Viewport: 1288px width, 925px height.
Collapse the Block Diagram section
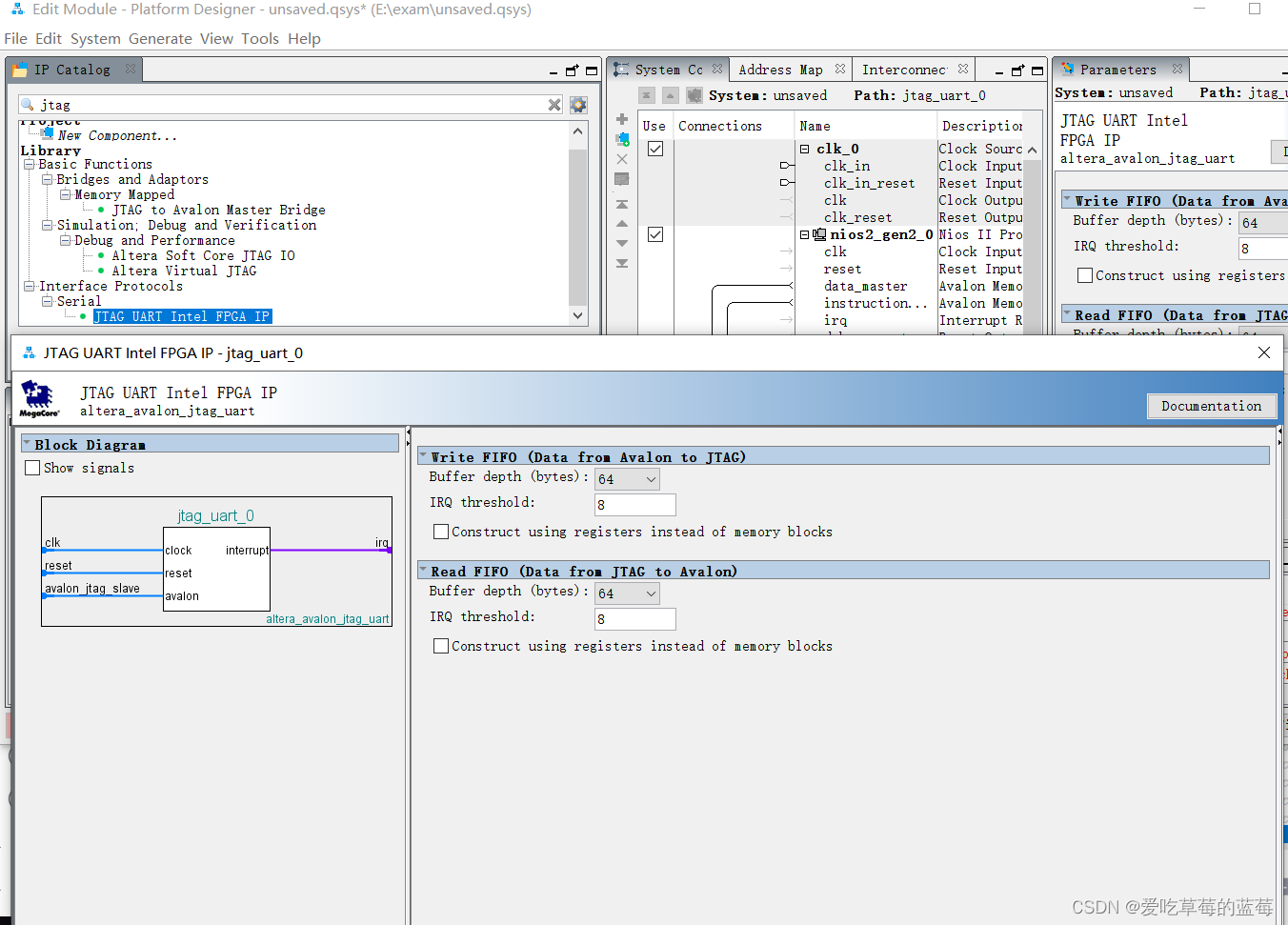28,444
